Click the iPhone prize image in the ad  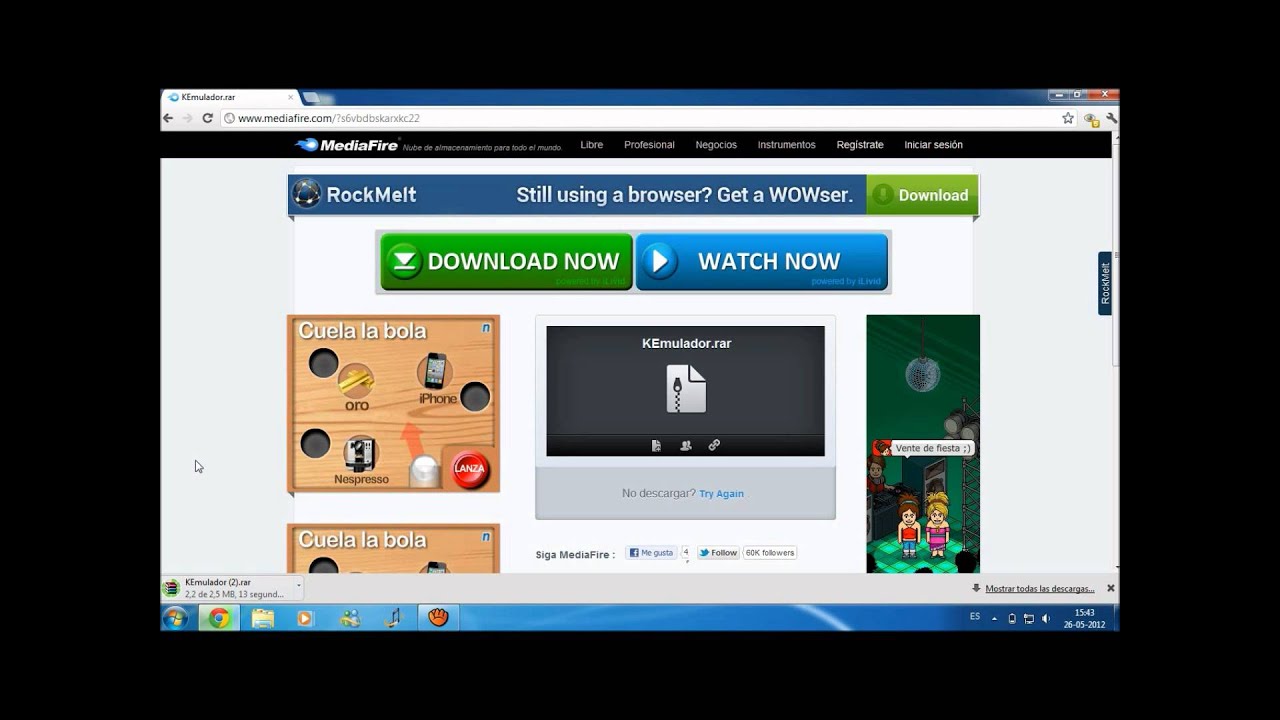tap(435, 371)
